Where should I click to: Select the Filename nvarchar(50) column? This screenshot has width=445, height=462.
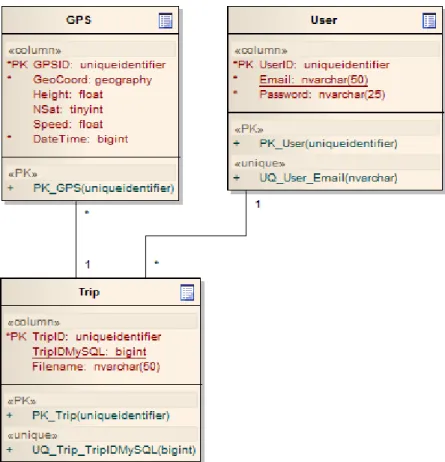[x=96, y=367]
